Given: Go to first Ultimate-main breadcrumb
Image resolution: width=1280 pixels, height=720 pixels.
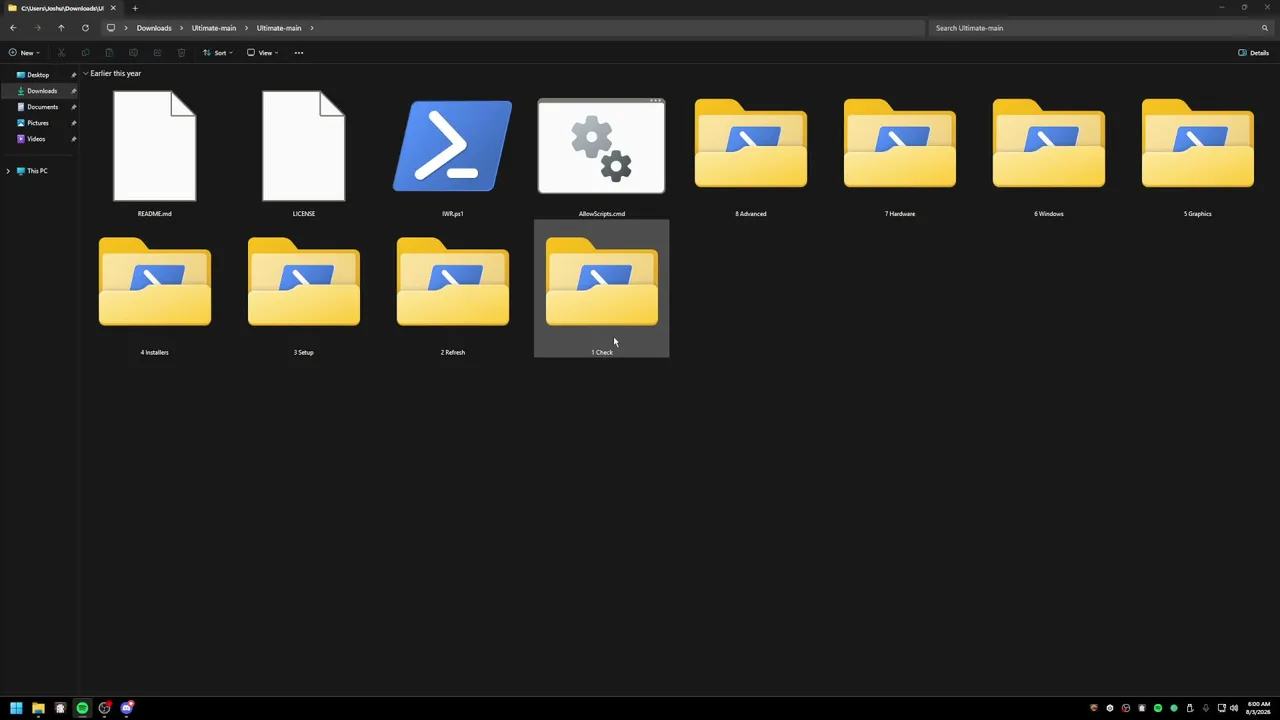Looking at the screenshot, I should [214, 28].
